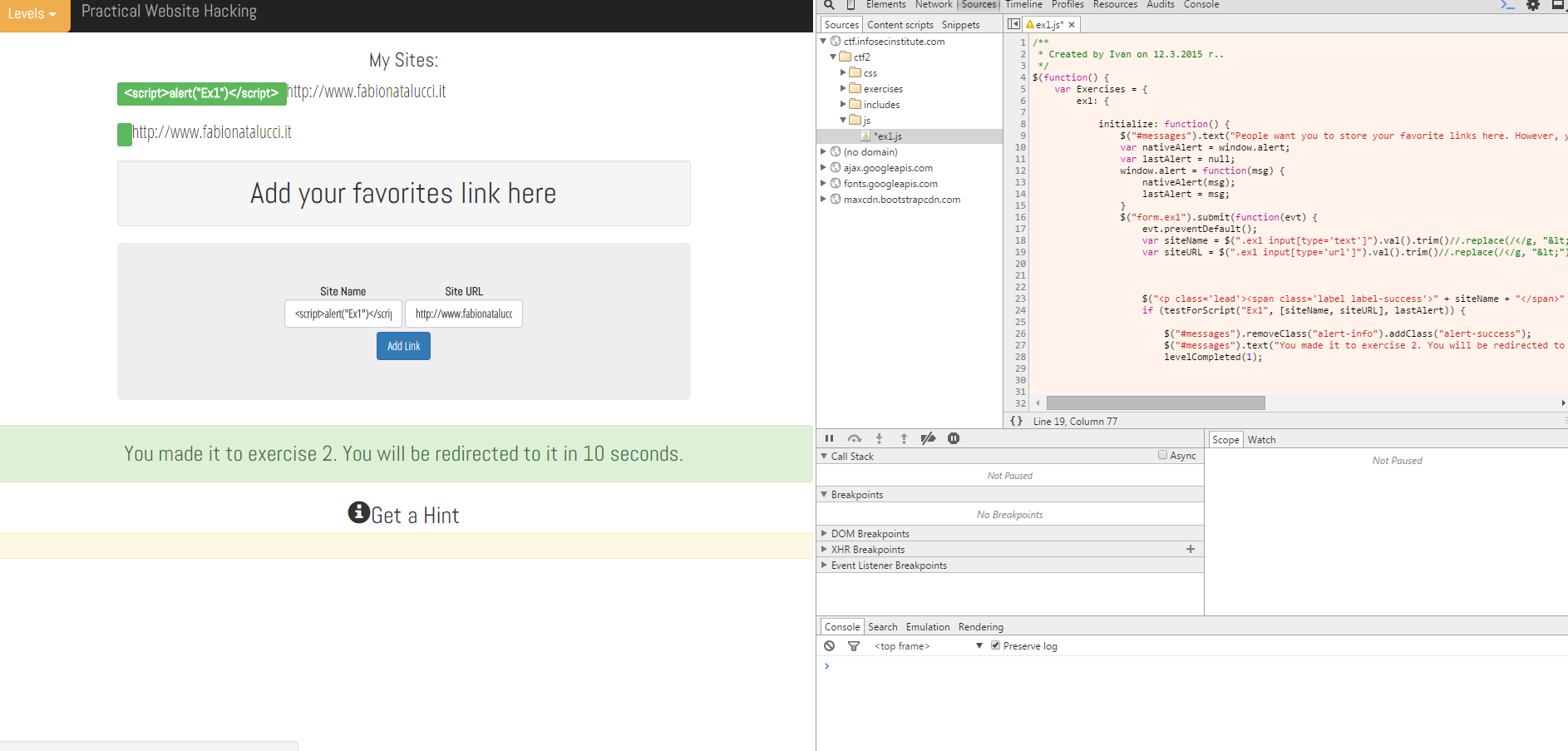Collapse the ctf.infosecinstitute.com domain node
Image resolution: width=1568 pixels, height=751 pixels.
pos(824,41)
